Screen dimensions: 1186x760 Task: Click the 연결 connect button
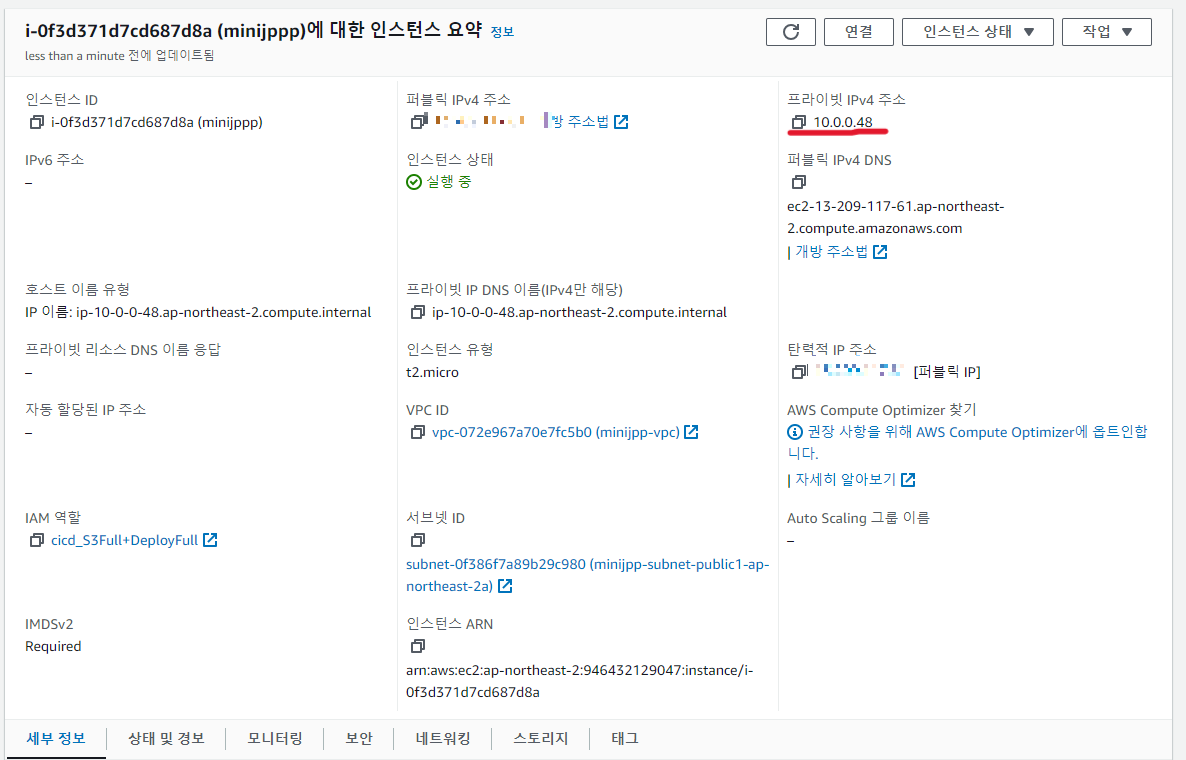858,32
